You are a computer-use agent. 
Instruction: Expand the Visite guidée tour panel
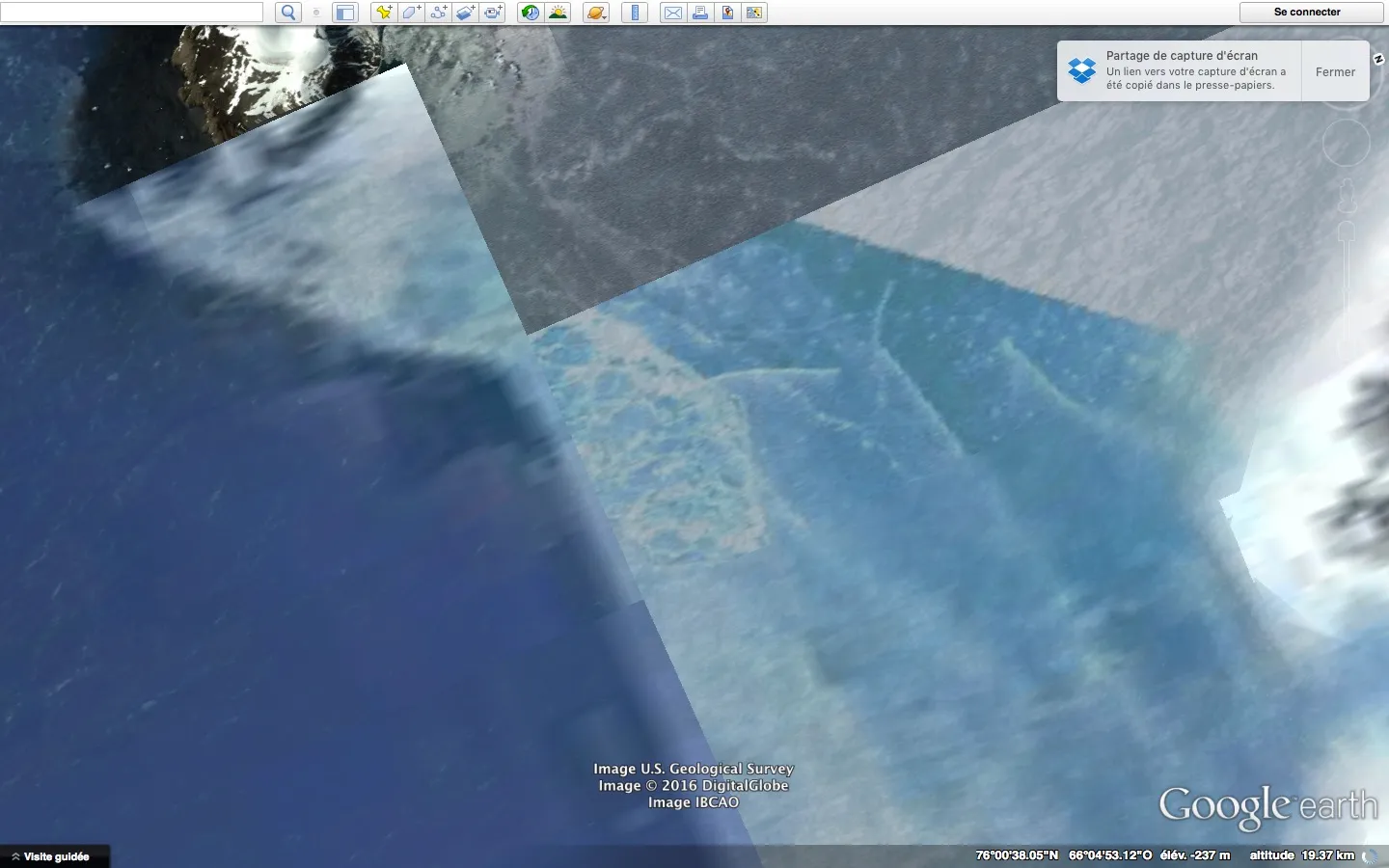[x=55, y=856]
